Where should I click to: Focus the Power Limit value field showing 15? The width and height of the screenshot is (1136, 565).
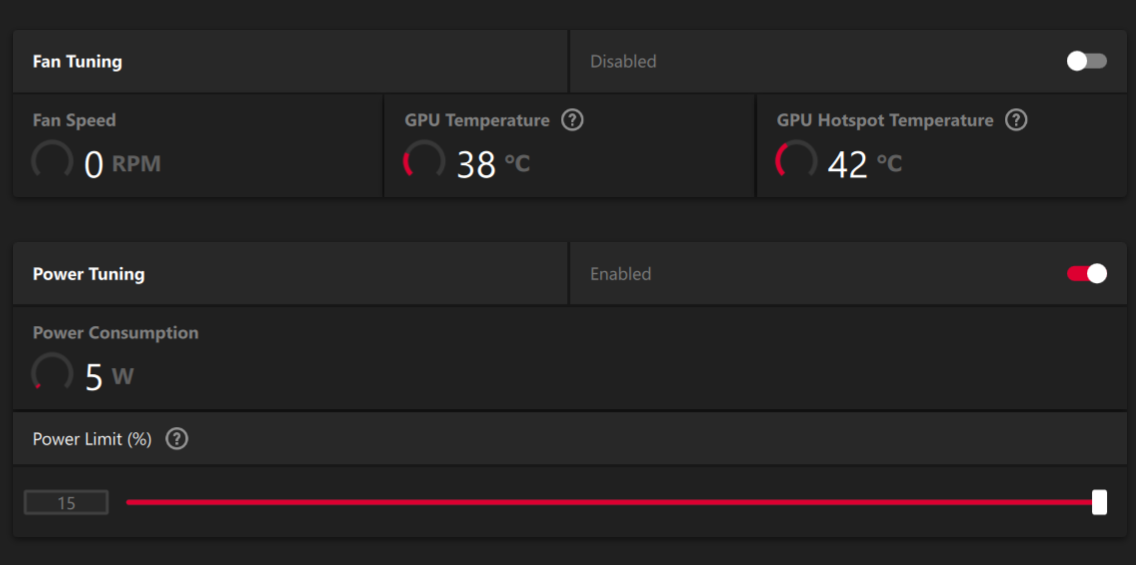tap(66, 503)
